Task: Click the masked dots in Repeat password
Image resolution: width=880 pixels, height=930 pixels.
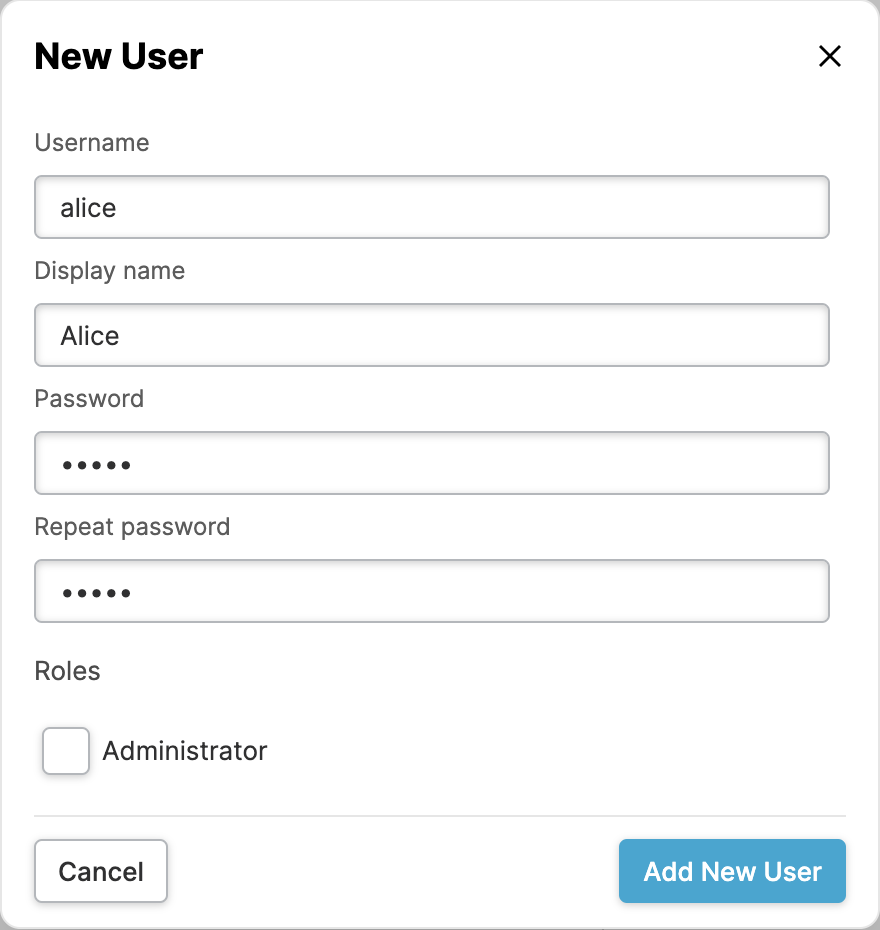Action: (96, 593)
